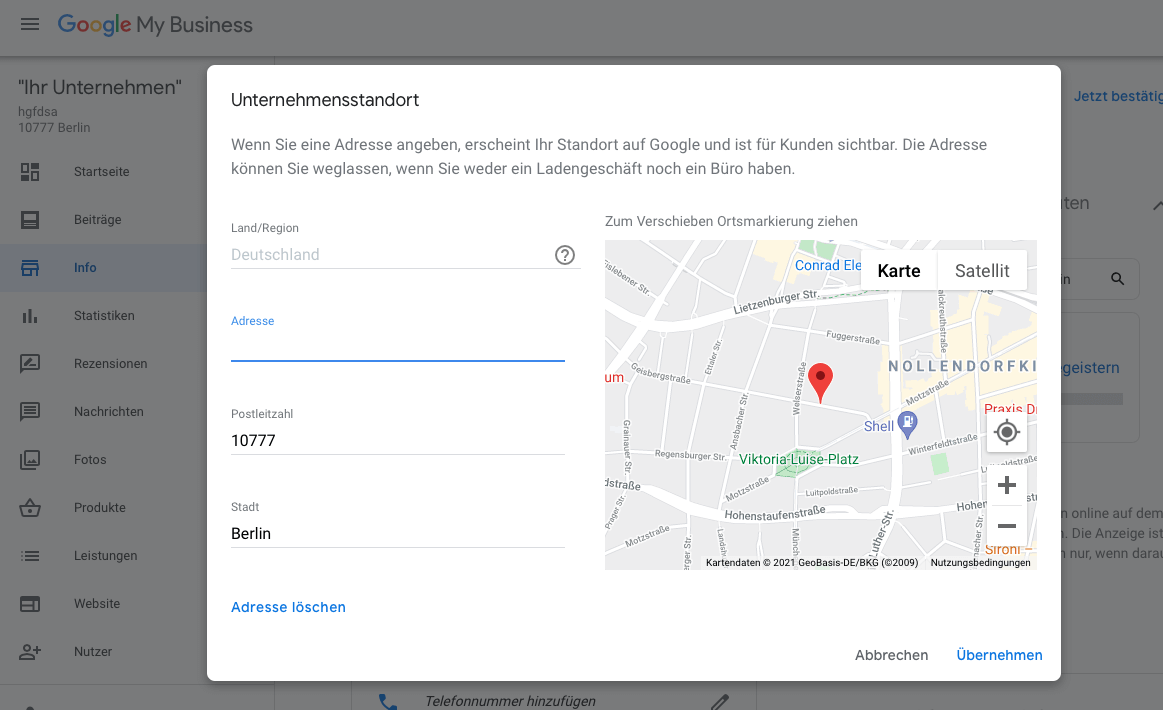Click the Beiträge posts icon
1163x710 pixels.
point(30,220)
